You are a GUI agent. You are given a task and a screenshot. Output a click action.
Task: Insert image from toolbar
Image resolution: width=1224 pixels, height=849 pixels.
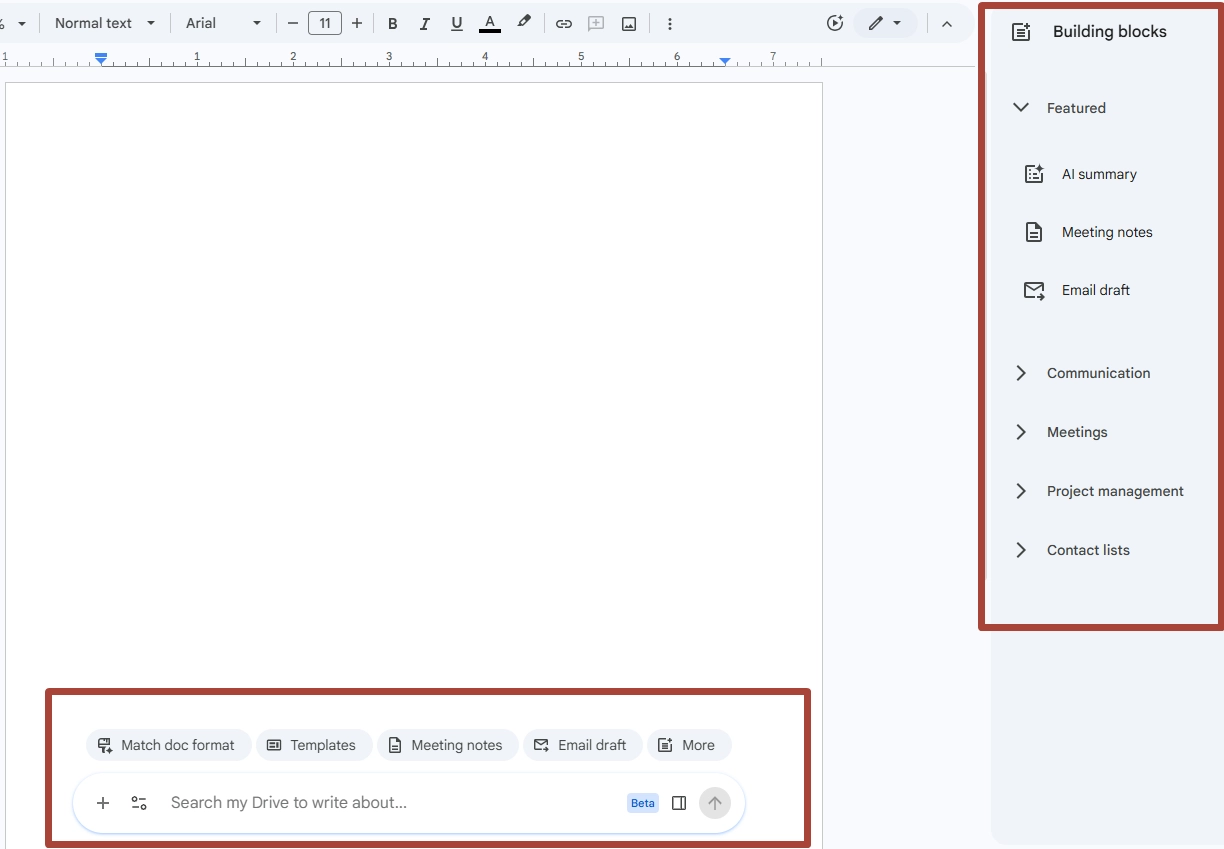629,23
